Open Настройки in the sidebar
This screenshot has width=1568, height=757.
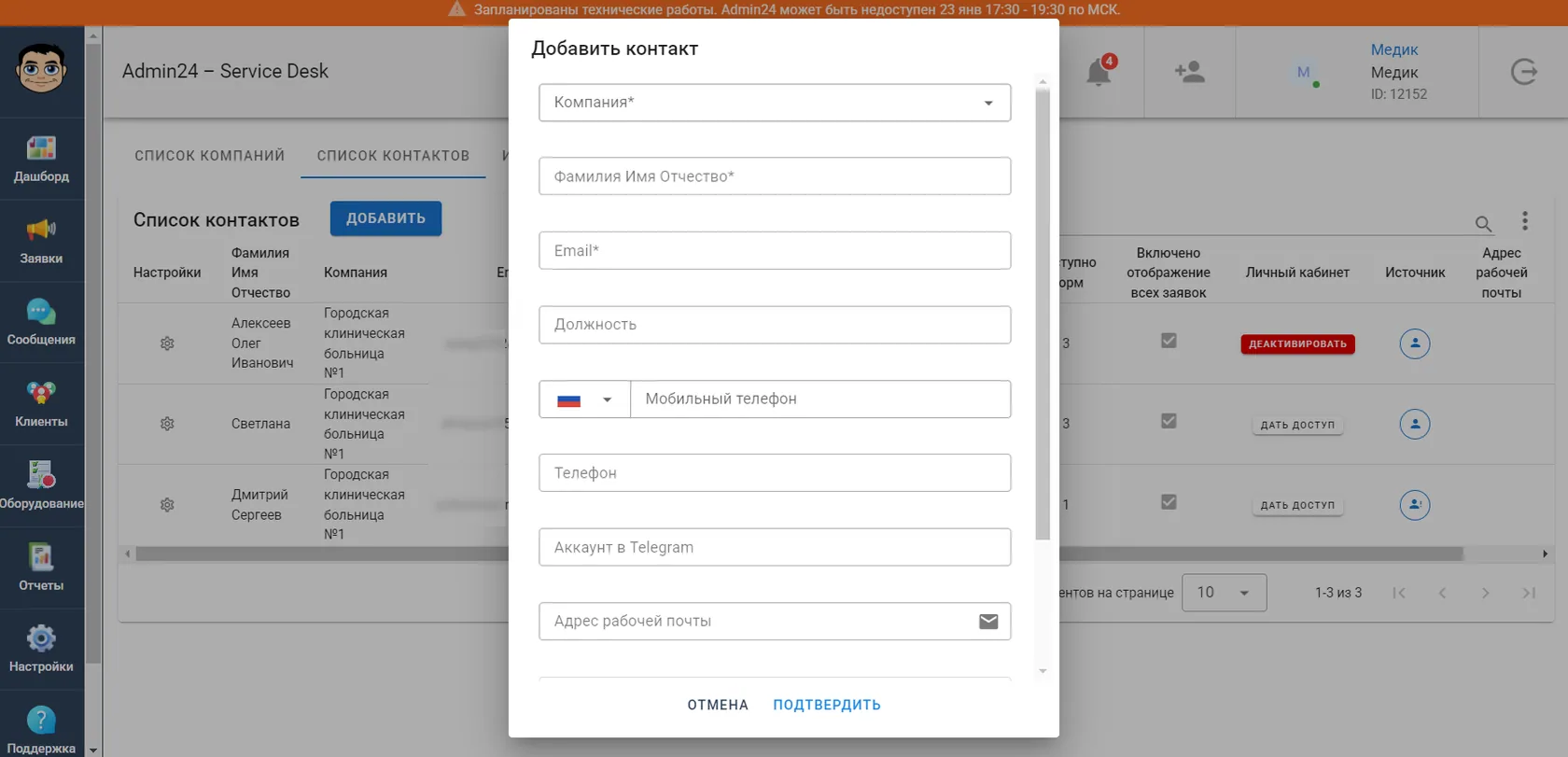(41, 649)
